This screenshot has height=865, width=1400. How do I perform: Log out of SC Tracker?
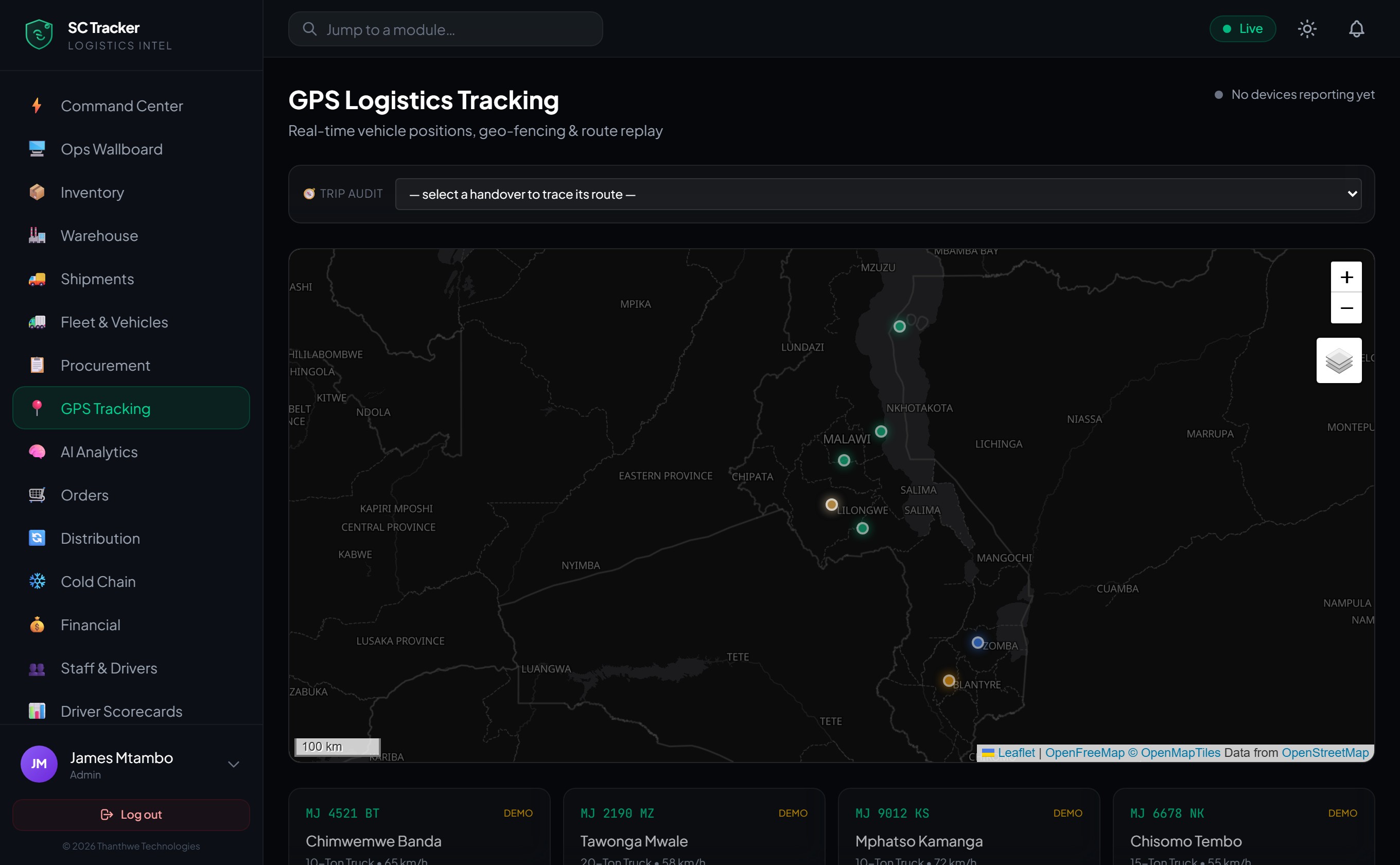(131, 815)
